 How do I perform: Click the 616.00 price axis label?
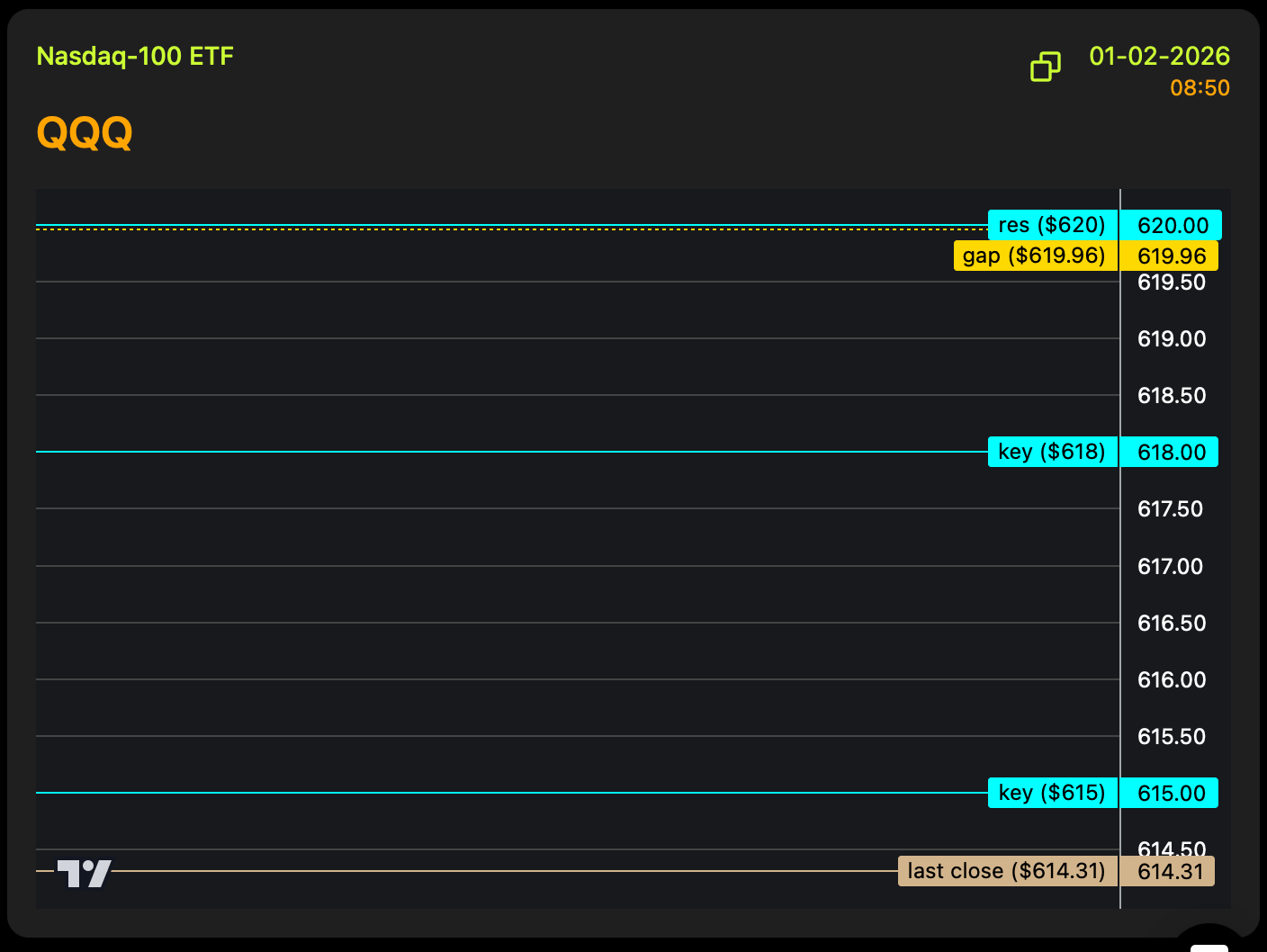coord(1172,680)
